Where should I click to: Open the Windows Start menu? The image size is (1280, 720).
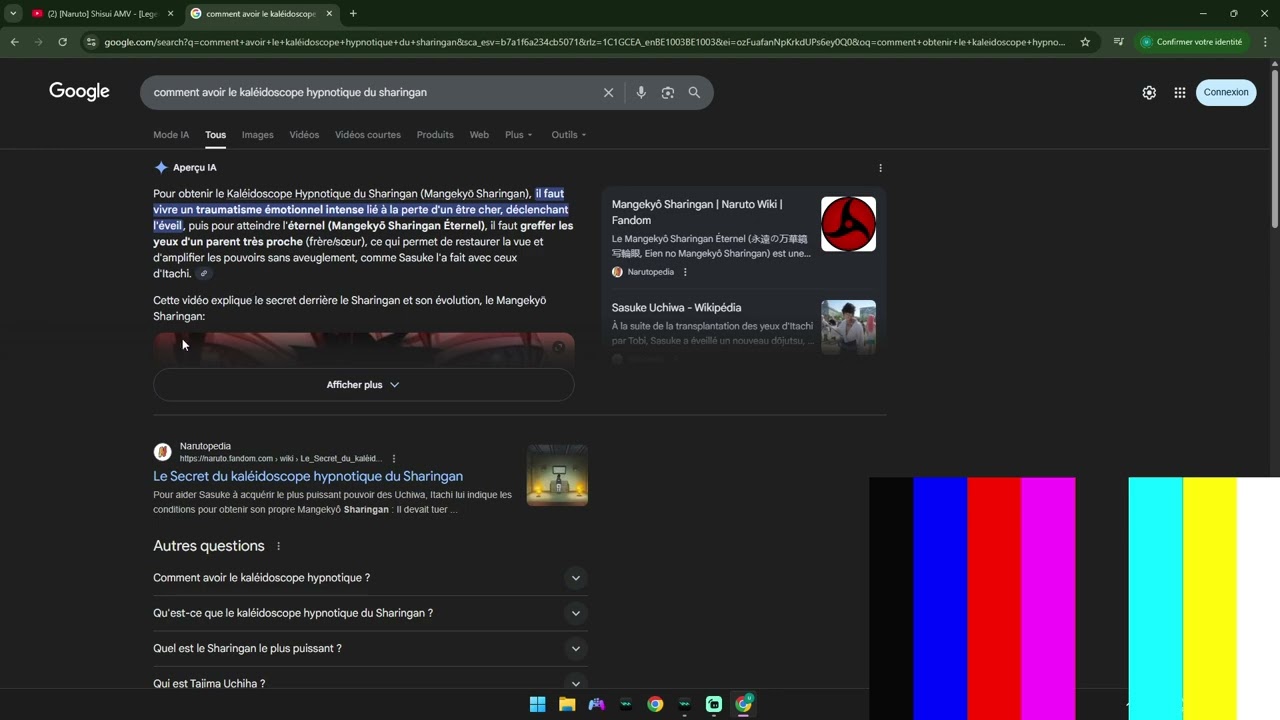point(537,704)
